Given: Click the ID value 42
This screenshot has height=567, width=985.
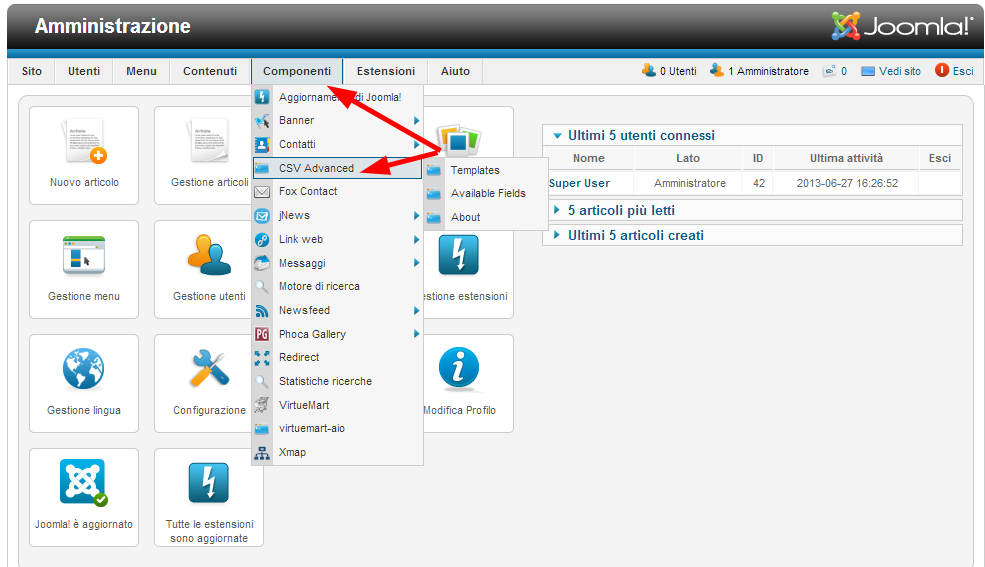Looking at the screenshot, I should pyautogui.click(x=759, y=183).
